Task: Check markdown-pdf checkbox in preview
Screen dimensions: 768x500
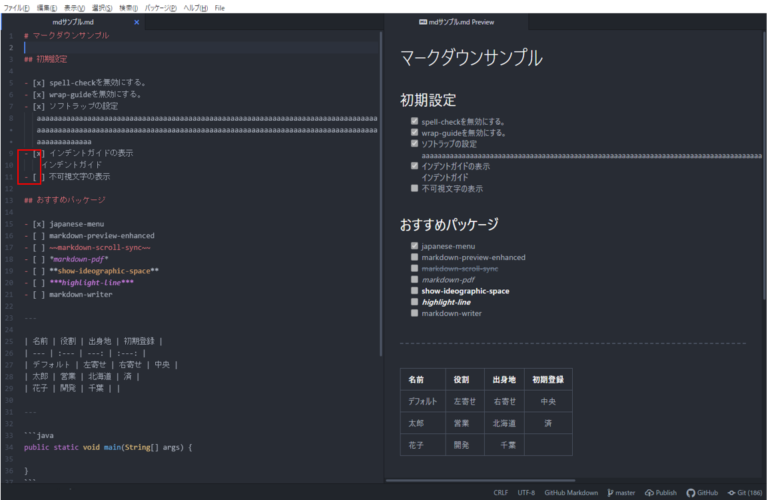Action: (x=414, y=279)
